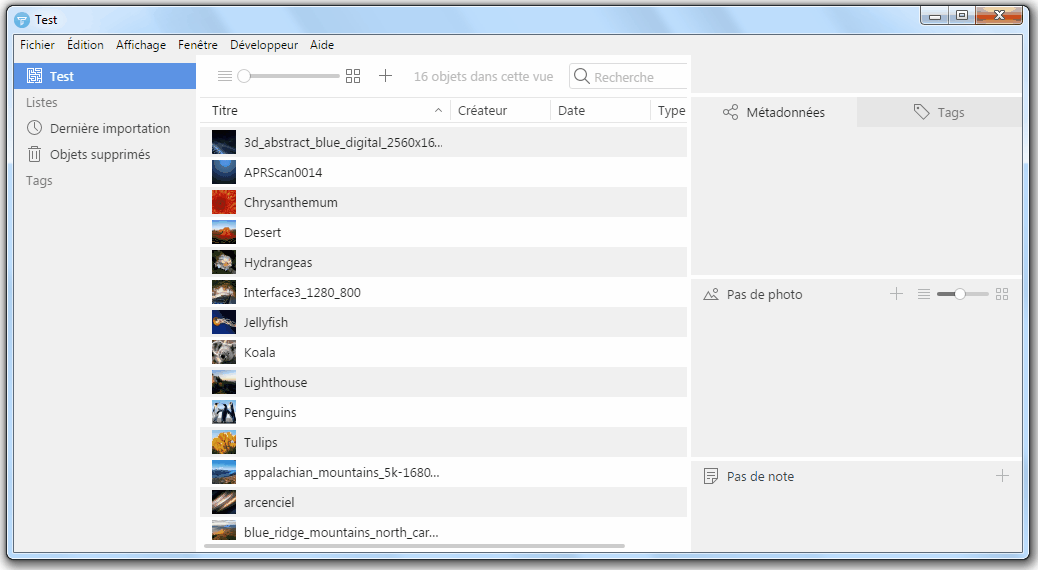Click the trash icon for Objets supprimés
Image resolution: width=1038 pixels, height=570 pixels.
(x=34, y=154)
